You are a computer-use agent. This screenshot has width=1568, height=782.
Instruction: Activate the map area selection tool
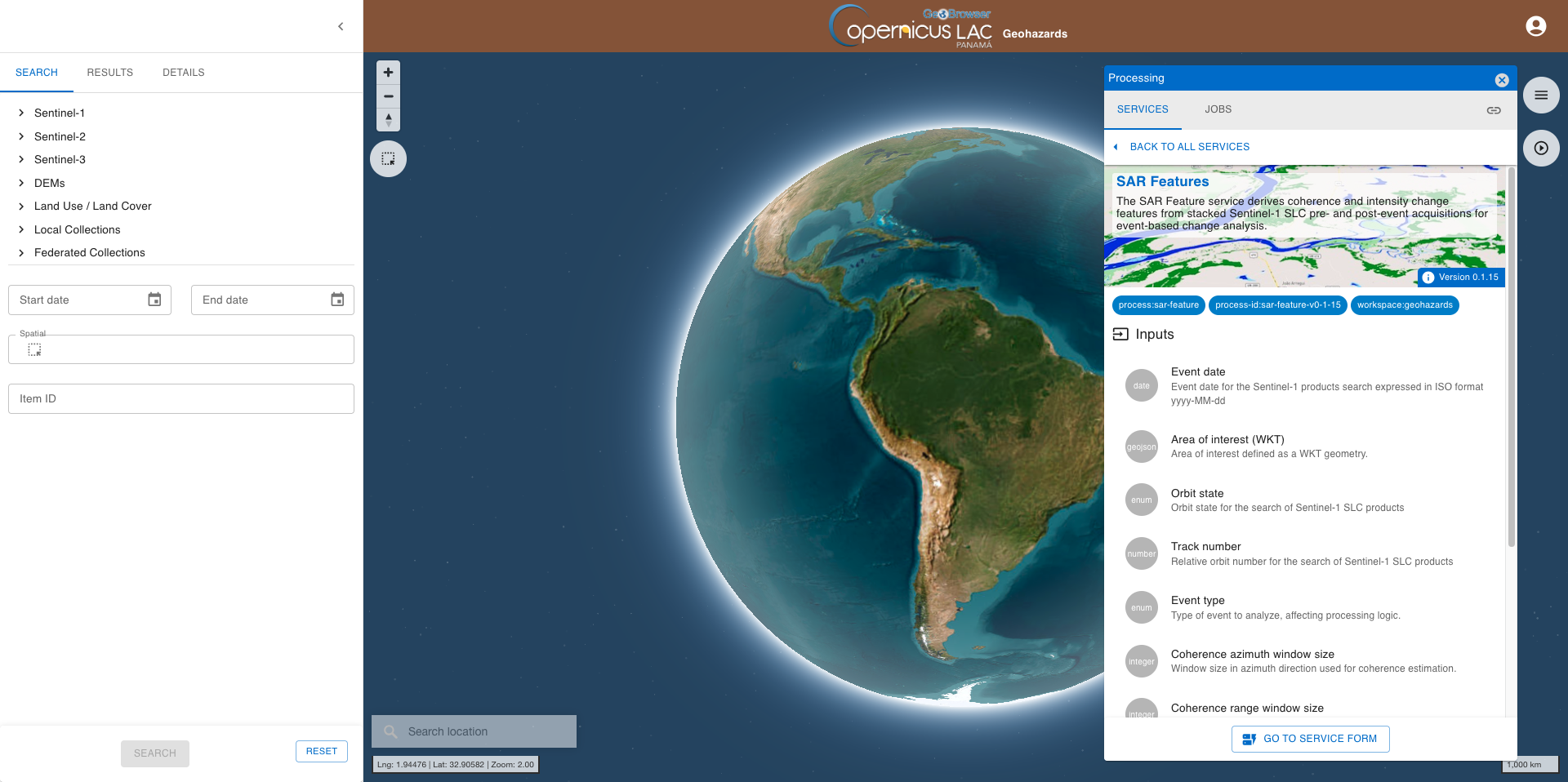[x=388, y=159]
